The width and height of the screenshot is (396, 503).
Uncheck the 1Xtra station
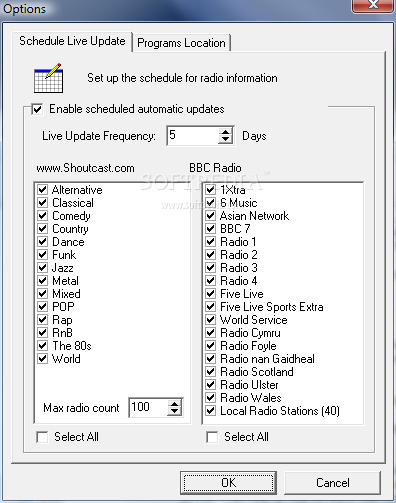210,190
